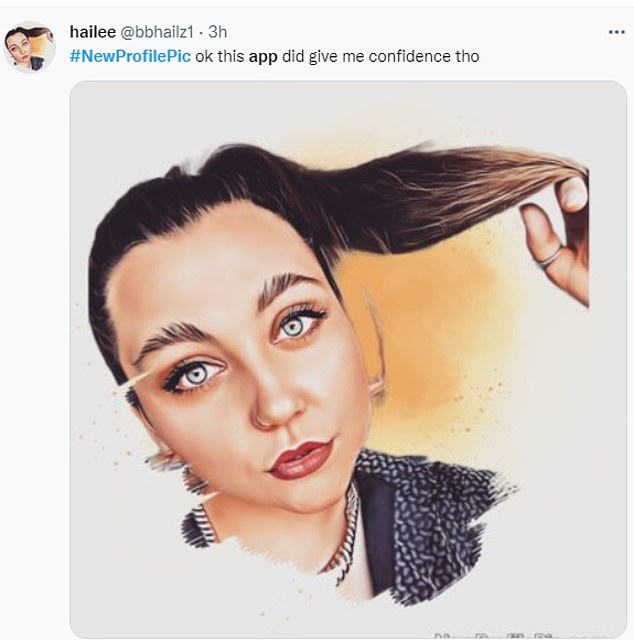Image resolution: width=634 pixels, height=640 pixels.
Task: Click the gray image background lower-left corner
Action: tap(110, 590)
